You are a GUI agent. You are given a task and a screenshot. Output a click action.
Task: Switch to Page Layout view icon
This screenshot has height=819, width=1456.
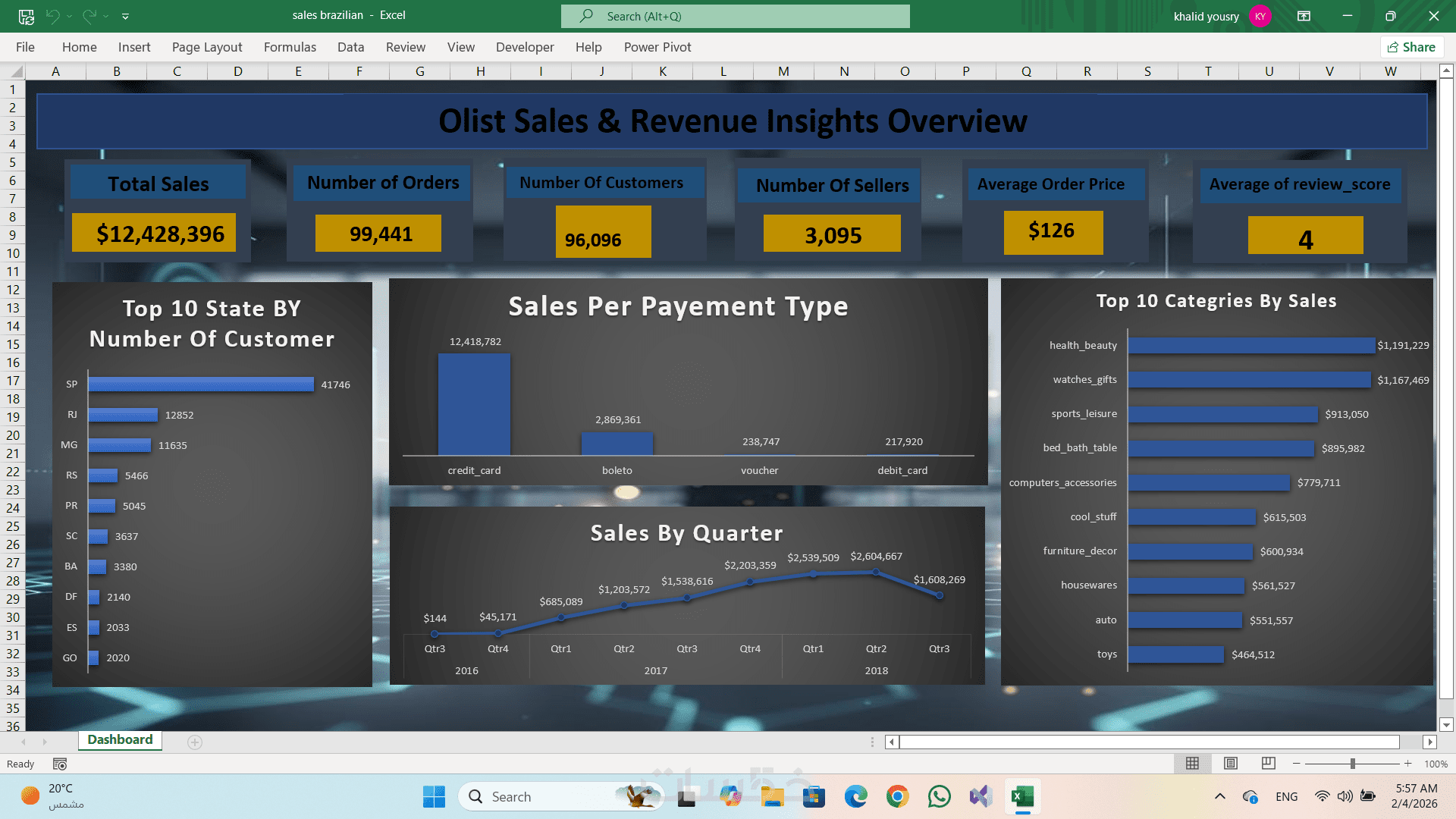pyautogui.click(x=1231, y=764)
